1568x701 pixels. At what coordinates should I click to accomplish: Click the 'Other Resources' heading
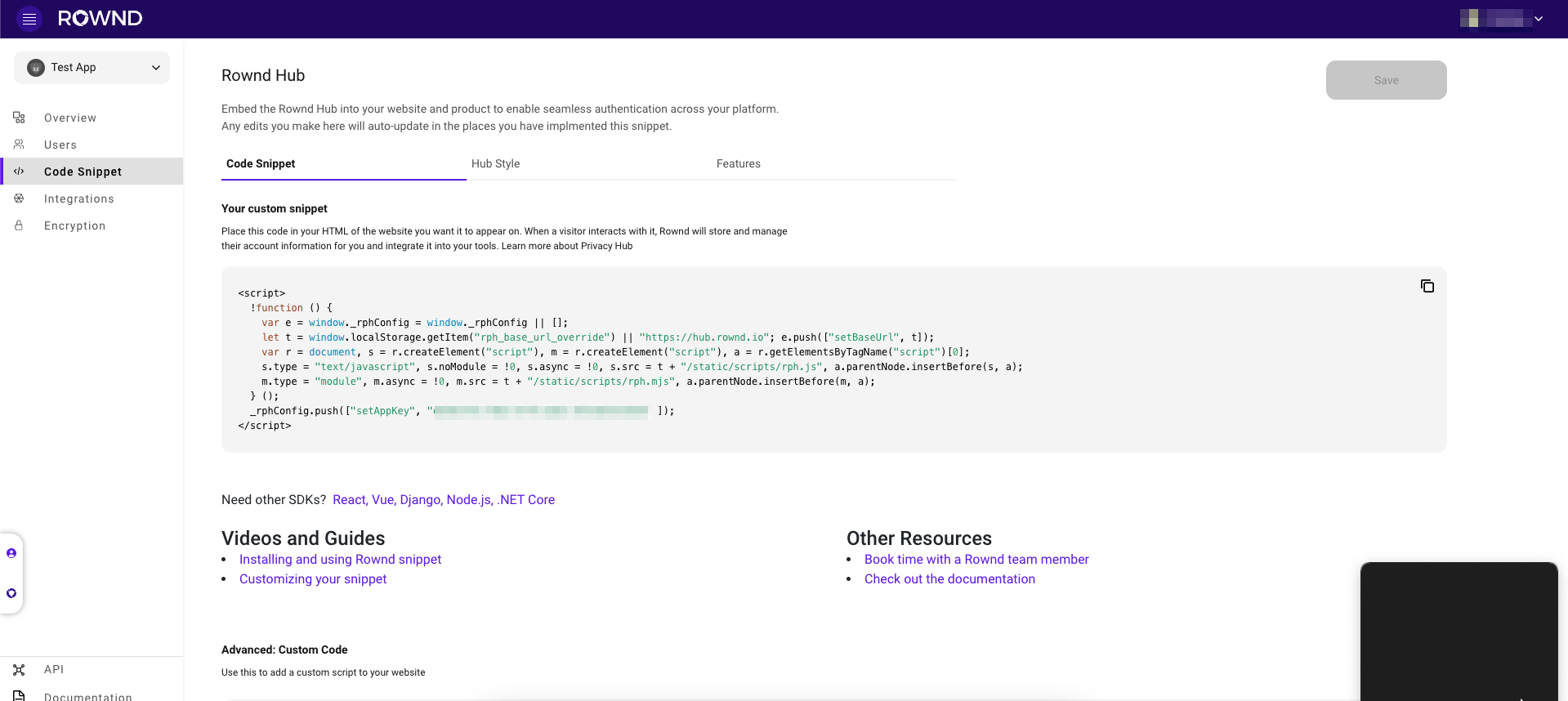[x=919, y=538]
